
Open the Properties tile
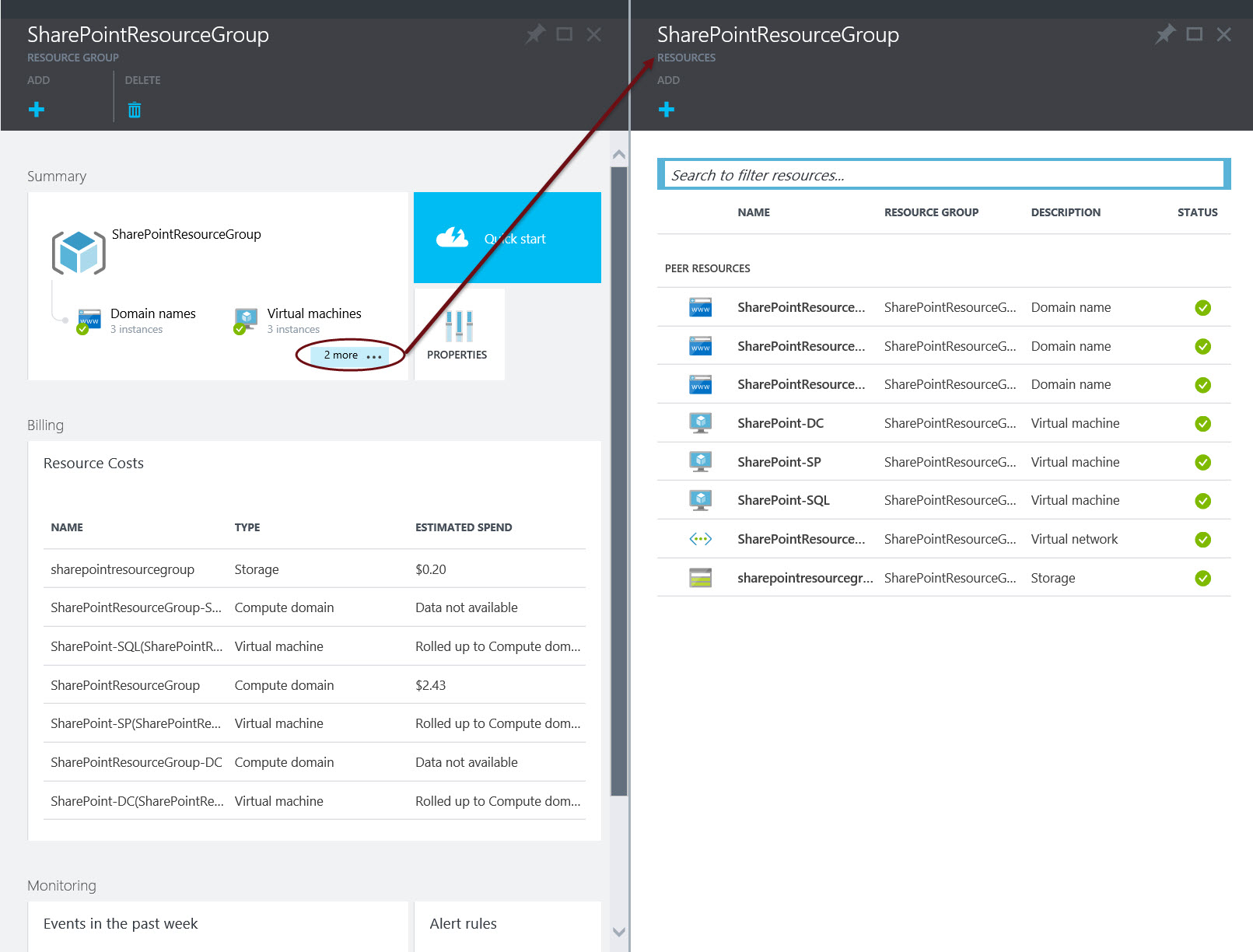tap(460, 334)
